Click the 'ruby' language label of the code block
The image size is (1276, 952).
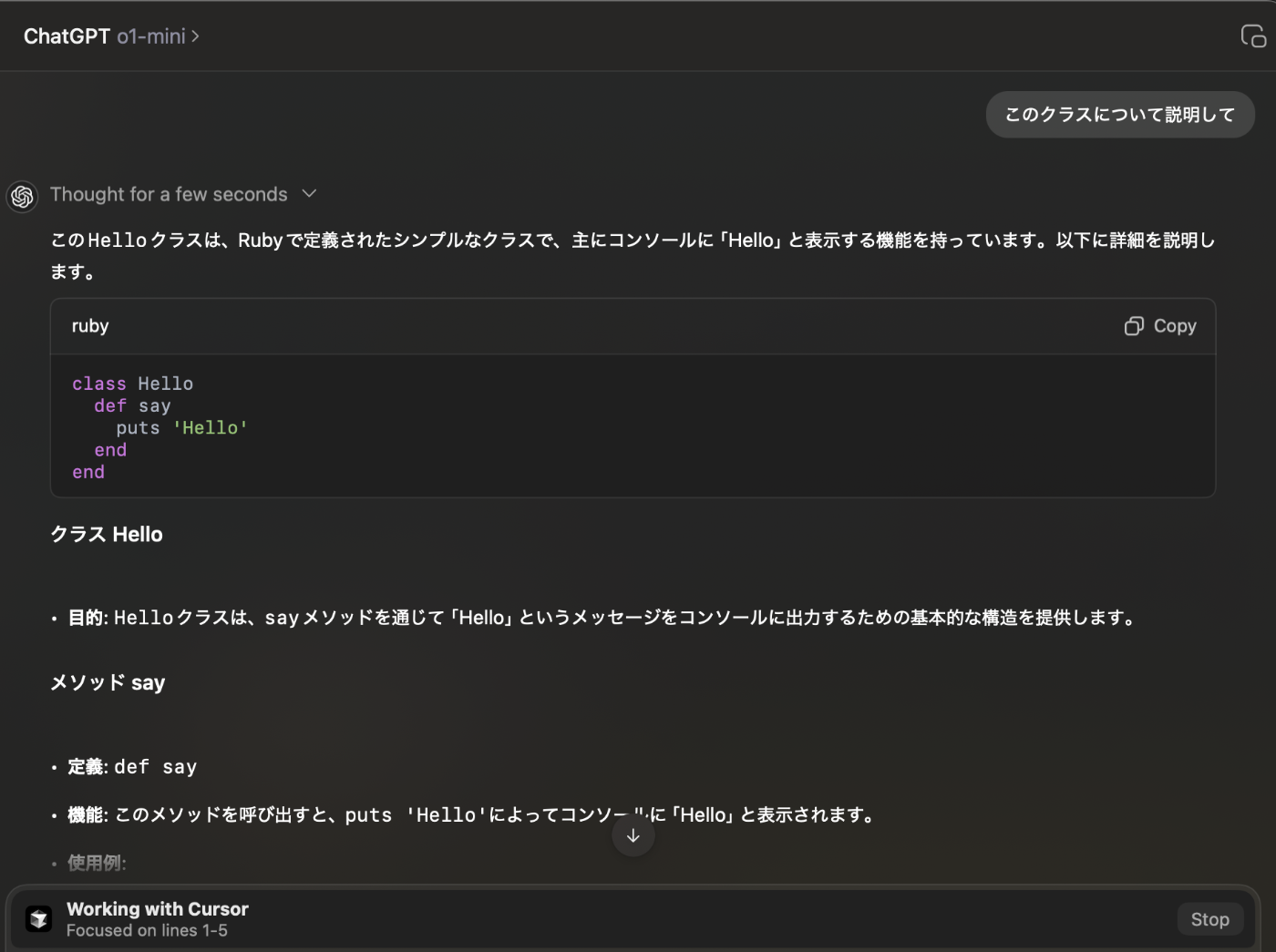click(x=90, y=326)
